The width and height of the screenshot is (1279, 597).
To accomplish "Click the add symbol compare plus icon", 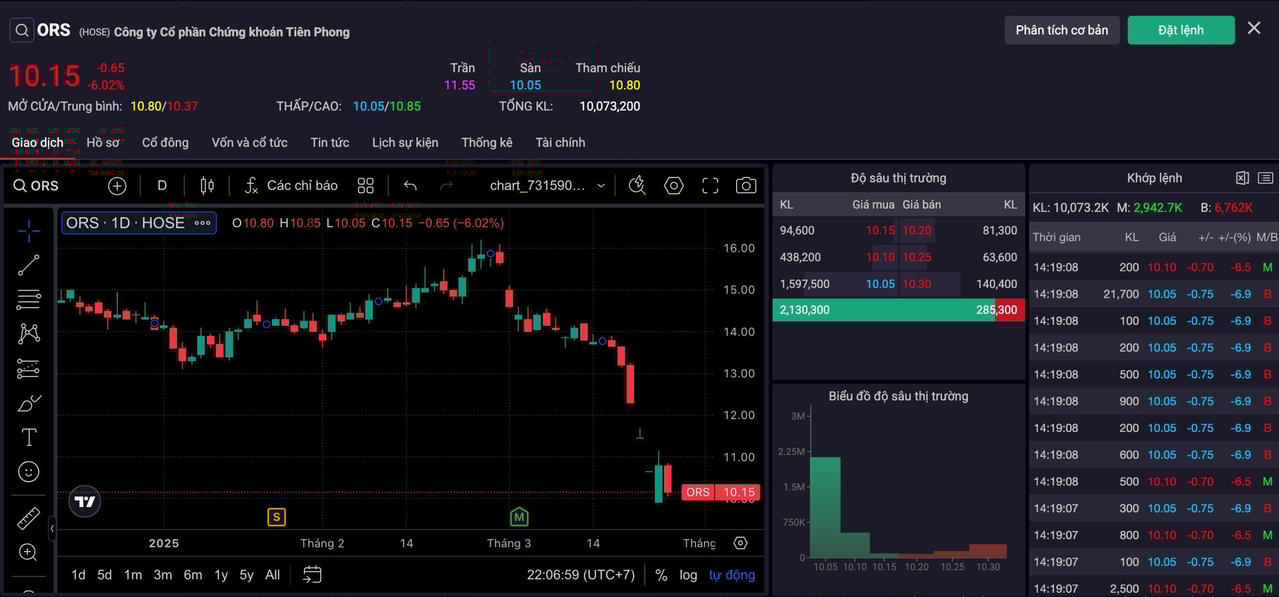I will [117, 186].
